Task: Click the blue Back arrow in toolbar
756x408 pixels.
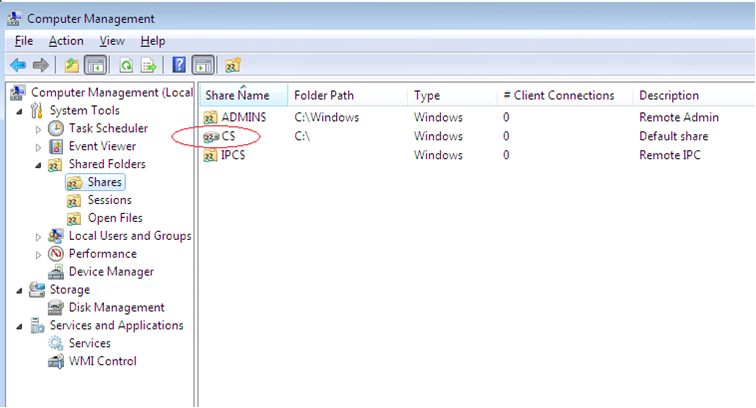Action: click(x=17, y=65)
